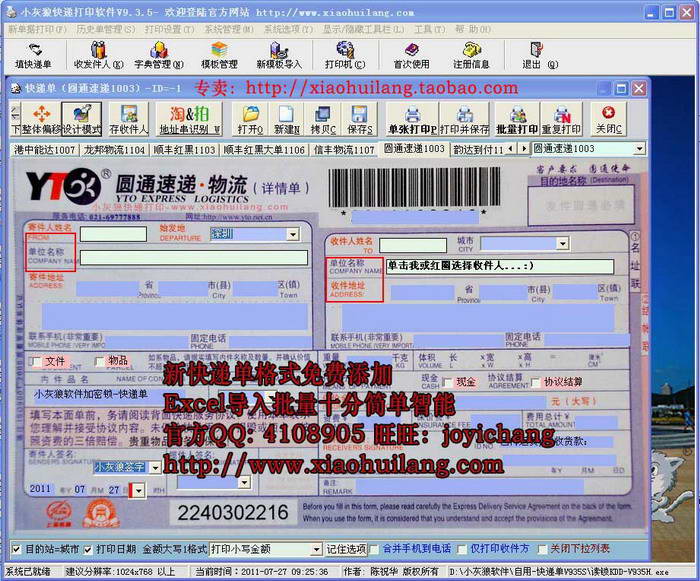The height and width of the screenshot is (581, 700).
Task: Click 保存 save icon
Action: 359,119
